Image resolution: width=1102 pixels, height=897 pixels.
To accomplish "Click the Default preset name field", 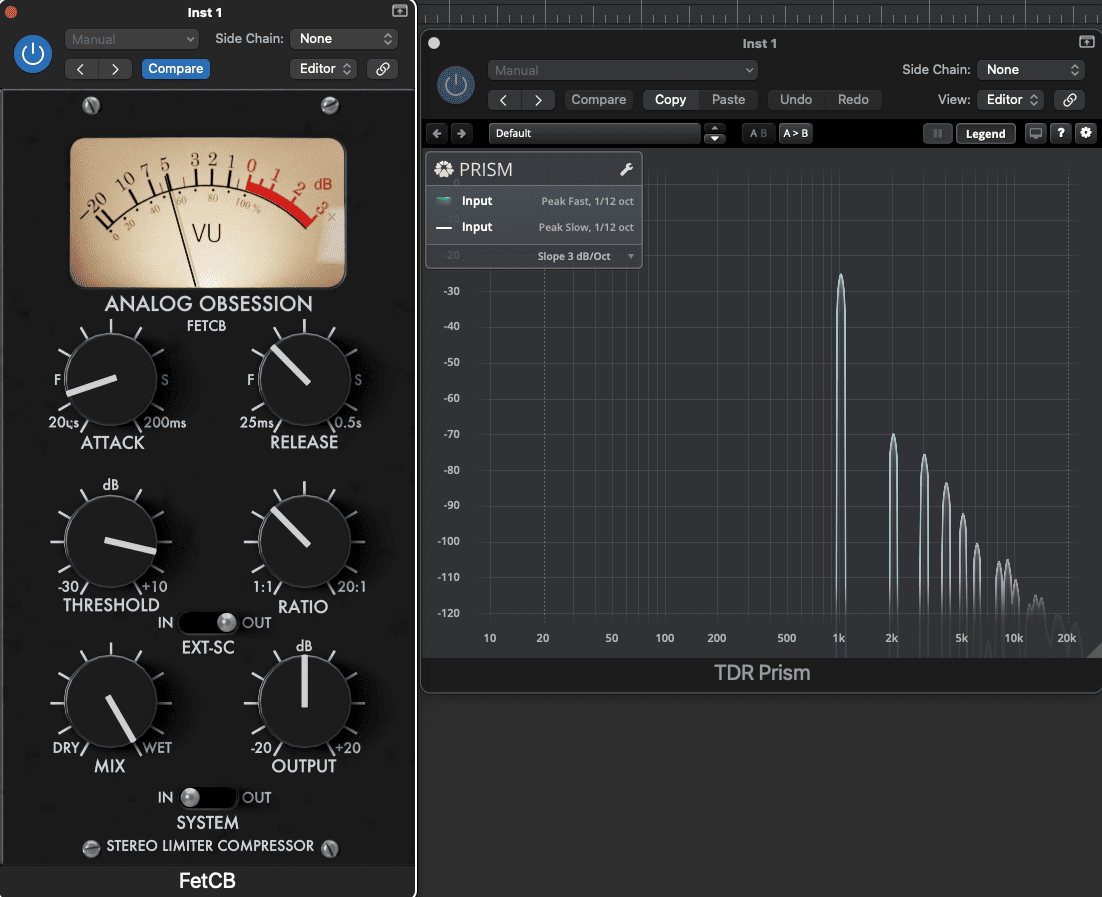I will click(x=594, y=133).
